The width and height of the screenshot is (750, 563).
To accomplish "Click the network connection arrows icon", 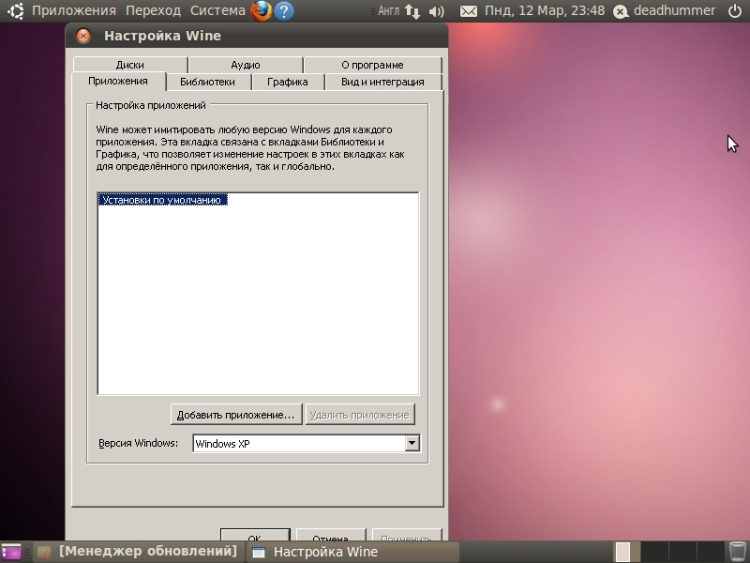I will (x=412, y=11).
